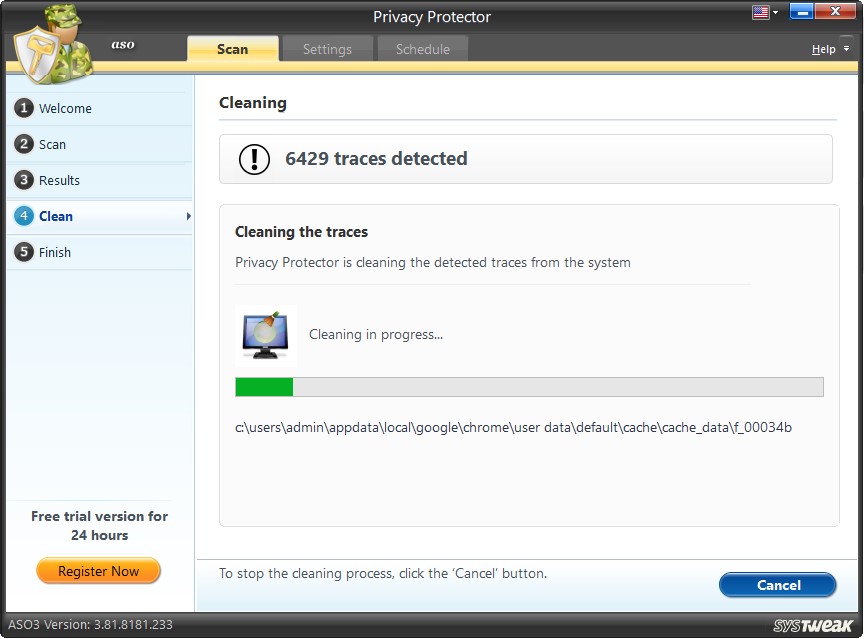Select step 4 Clean circle icon
The image size is (864, 639).
pyautogui.click(x=25, y=216)
